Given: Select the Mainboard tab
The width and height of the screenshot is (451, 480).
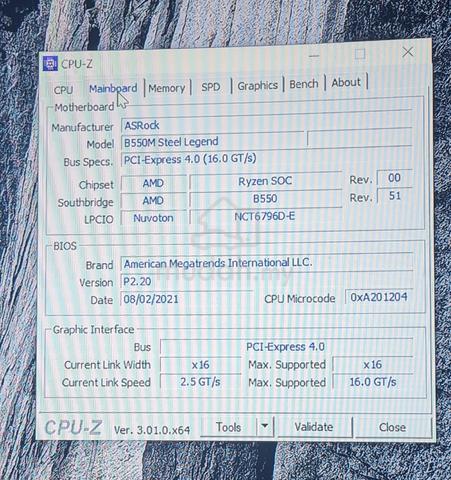Looking at the screenshot, I should point(113,89).
